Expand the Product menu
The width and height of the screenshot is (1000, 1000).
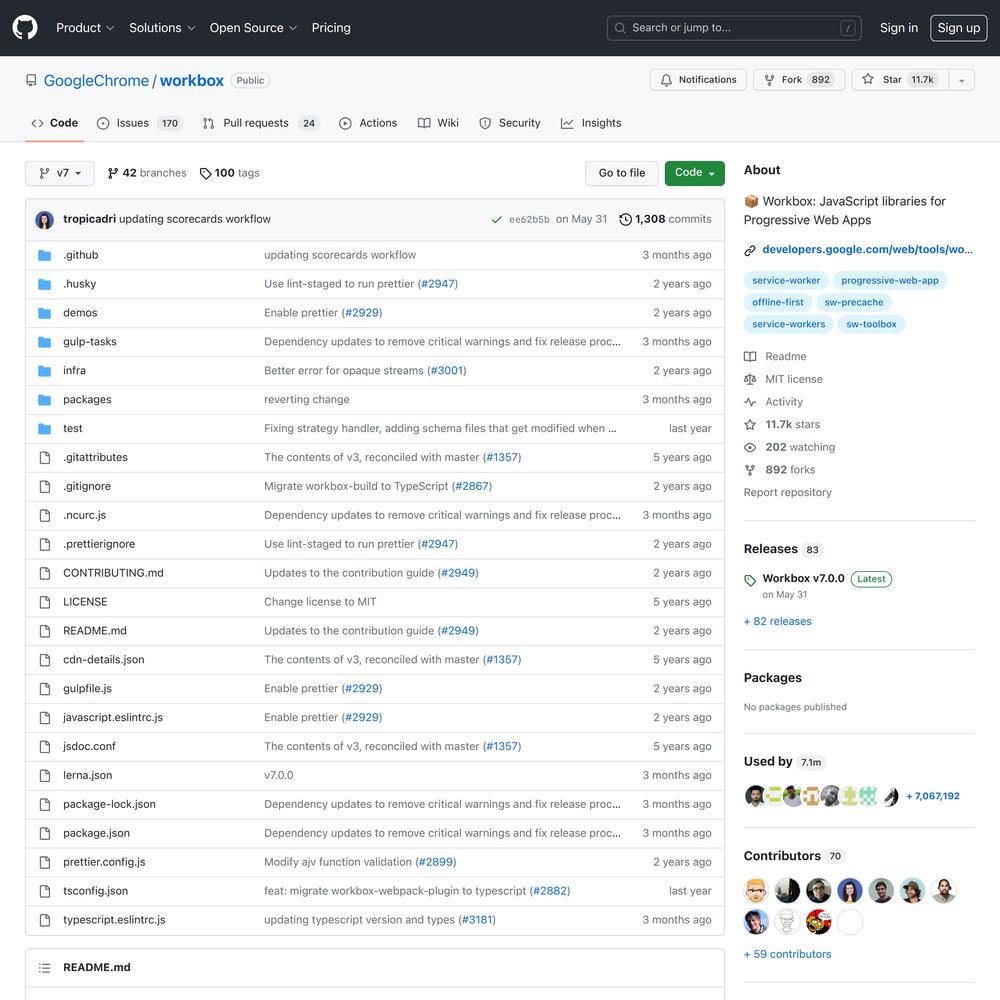85,27
